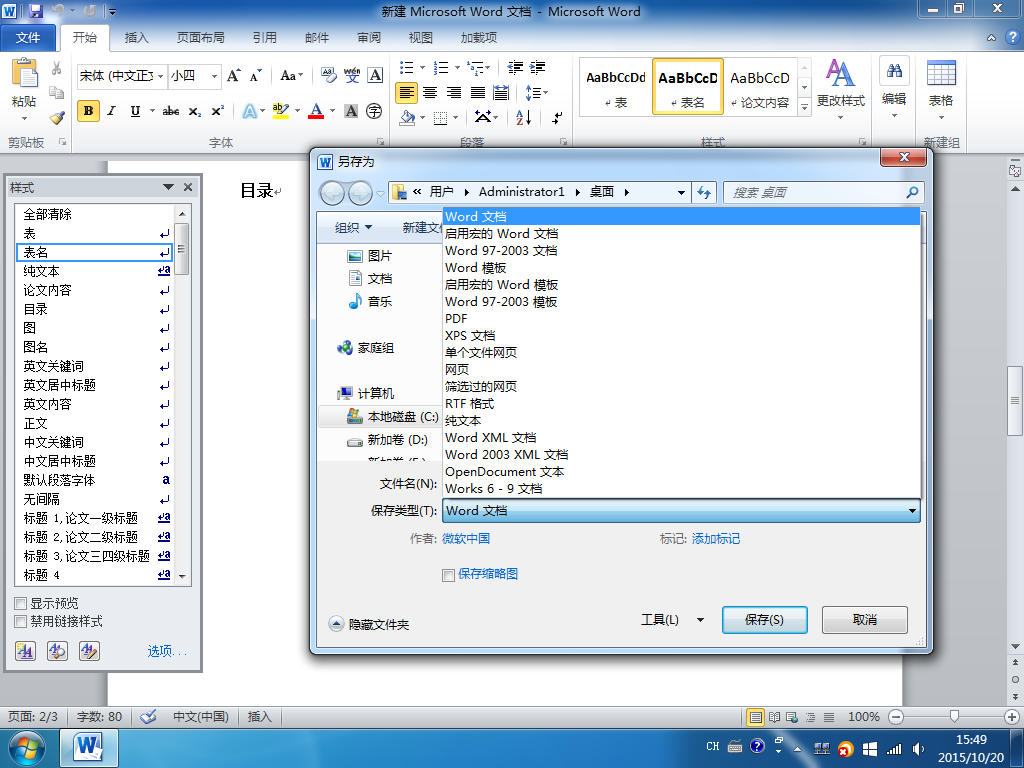
Task: Refresh the folder location in dialog
Action: click(x=704, y=192)
